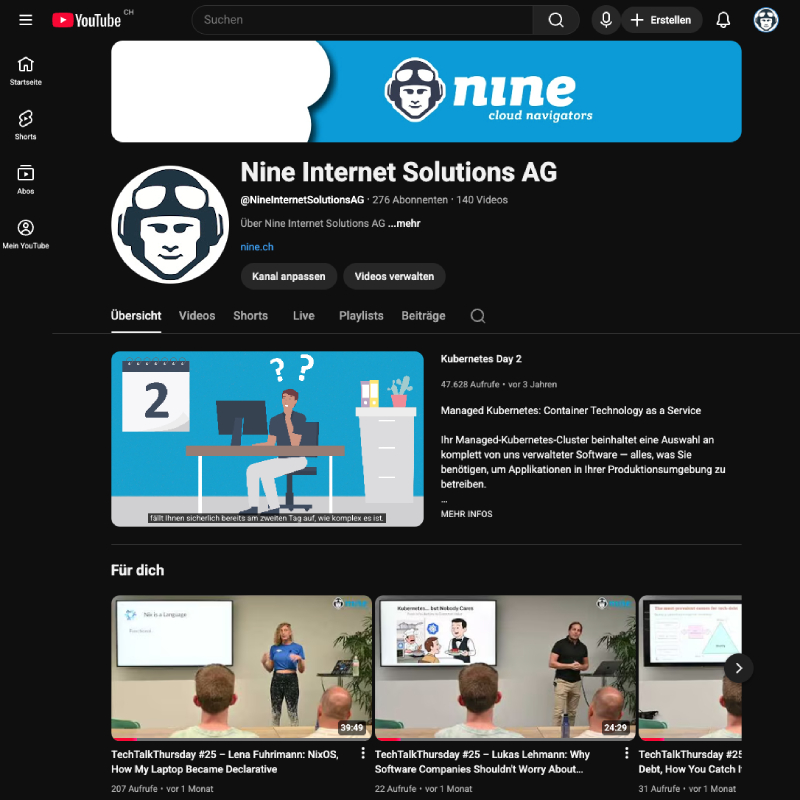Switch to the Live tab

tap(304, 316)
